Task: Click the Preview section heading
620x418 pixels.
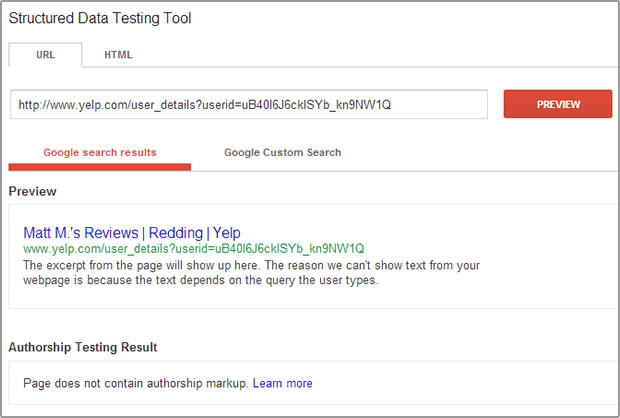Action: coord(32,191)
